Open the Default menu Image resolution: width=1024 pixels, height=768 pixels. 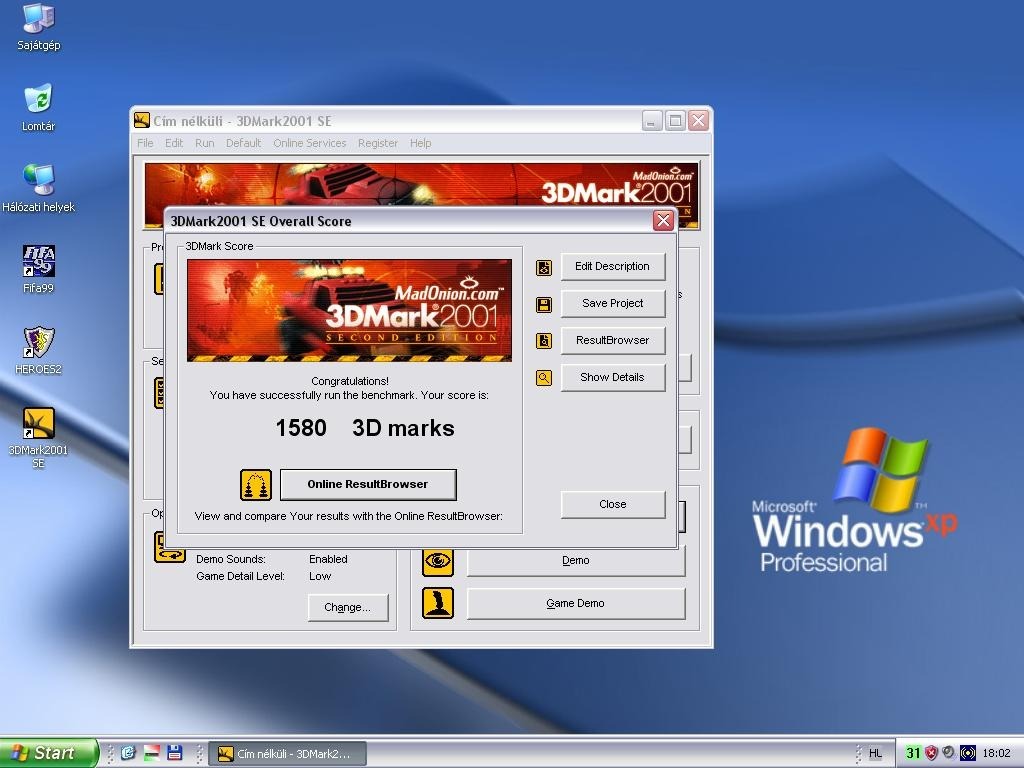pyautogui.click(x=244, y=143)
